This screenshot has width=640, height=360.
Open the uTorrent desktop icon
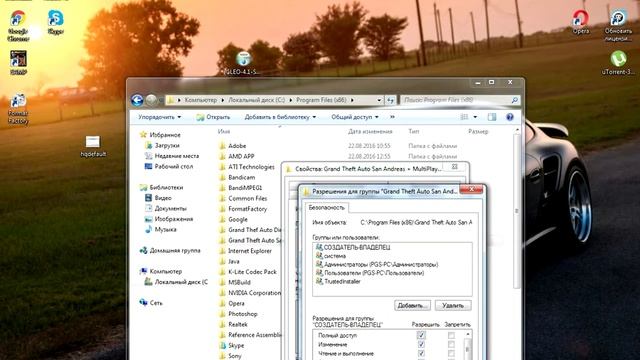pyautogui.click(x=618, y=63)
